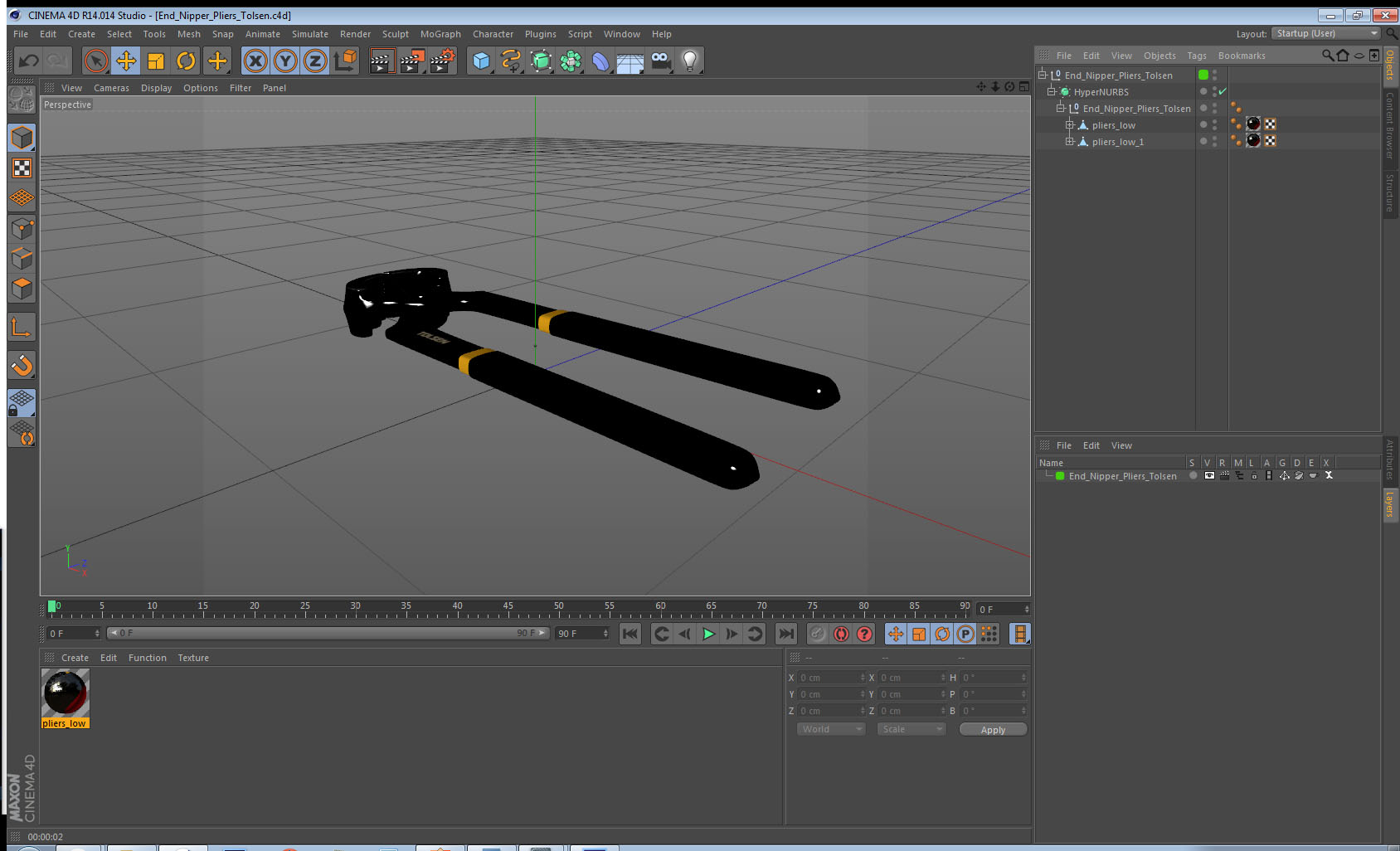Viewport: 1400px width, 851px height.
Task: Toggle snapping magnet
Action: tap(22, 365)
